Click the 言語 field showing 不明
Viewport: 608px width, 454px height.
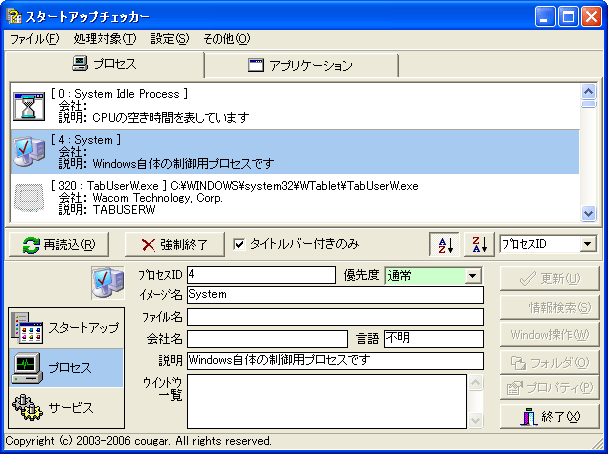pos(434,339)
